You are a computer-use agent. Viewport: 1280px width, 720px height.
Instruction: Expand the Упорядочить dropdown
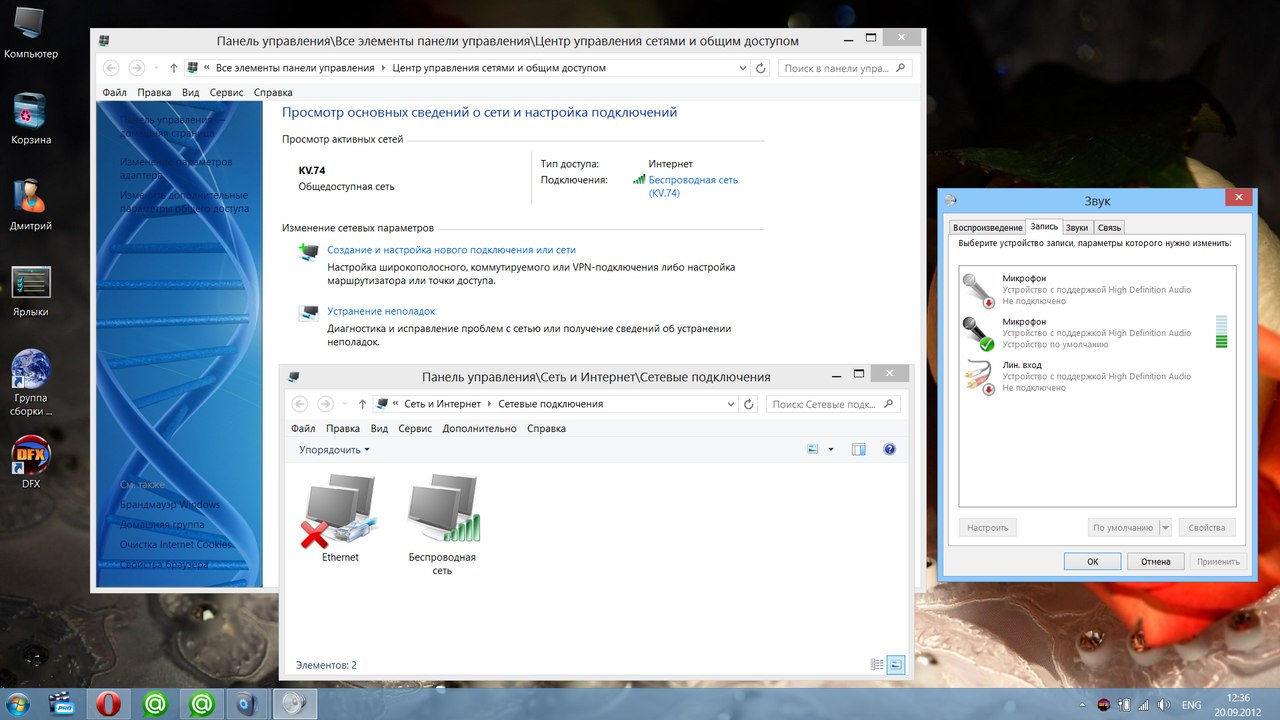pos(334,450)
